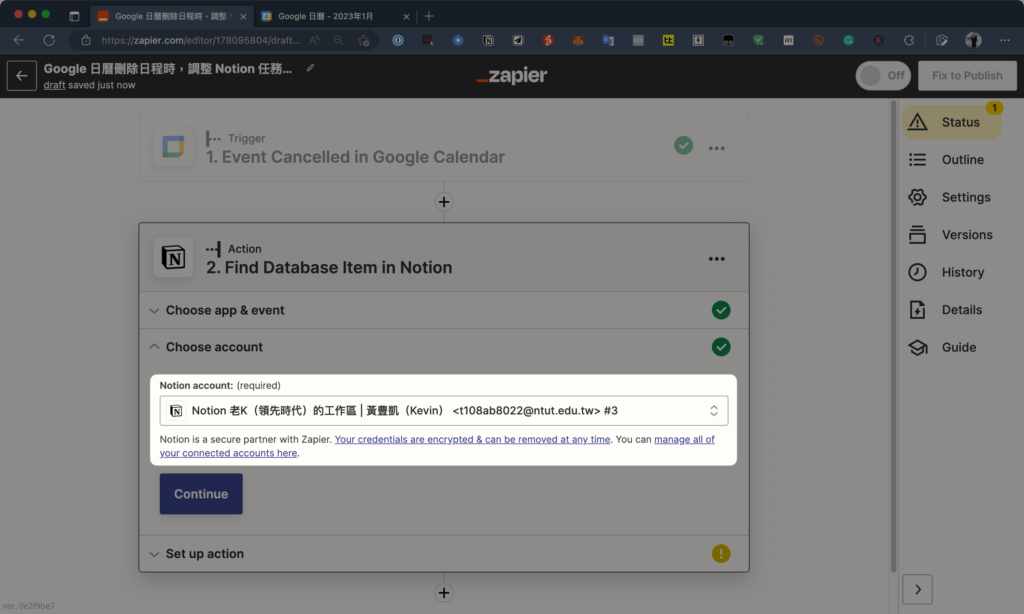Screen dimensions: 1024x614
Task: Open the credentials encrypted link
Action: tap(472, 440)
